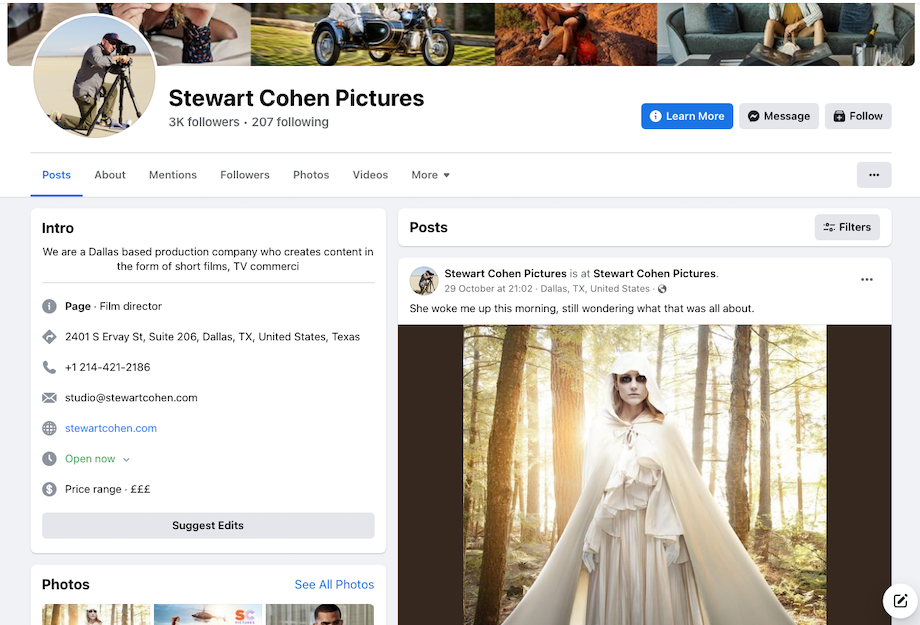Switch to the Posts tab
The image size is (920, 625).
click(56, 175)
